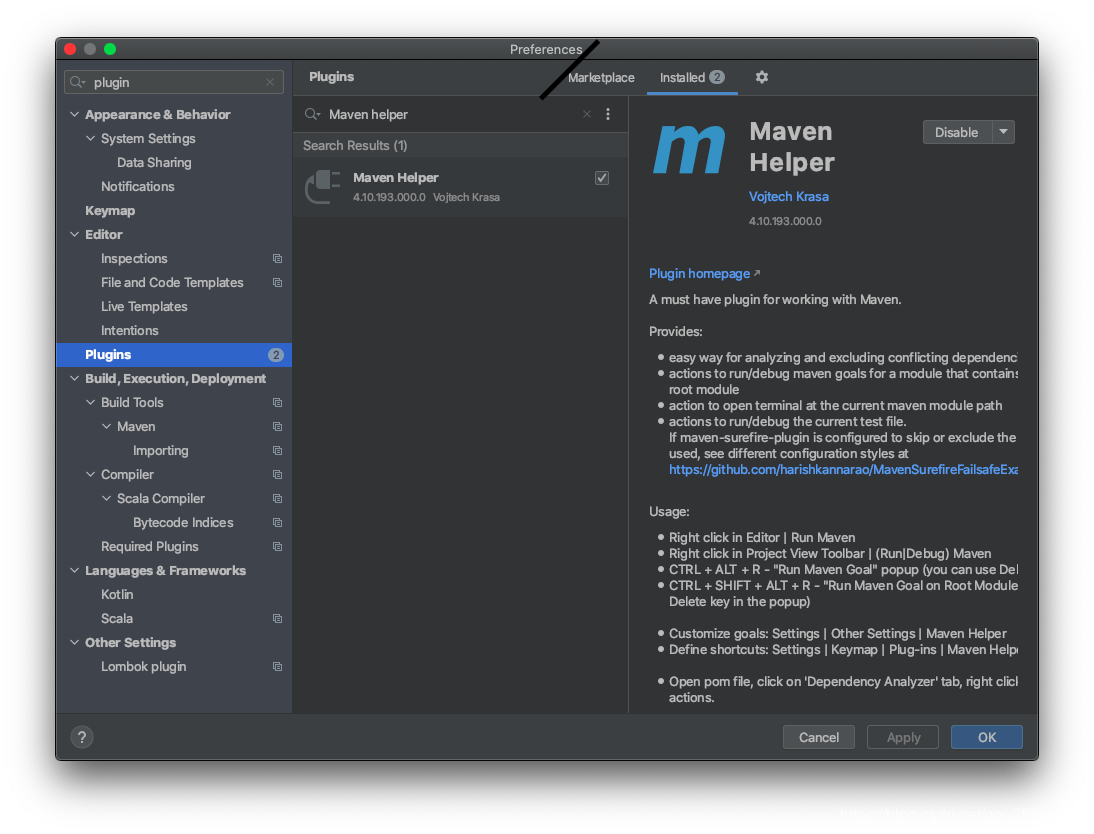1094x834 pixels.
Task: Confirm preferences with OK
Action: pyautogui.click(x=987, y=737)
